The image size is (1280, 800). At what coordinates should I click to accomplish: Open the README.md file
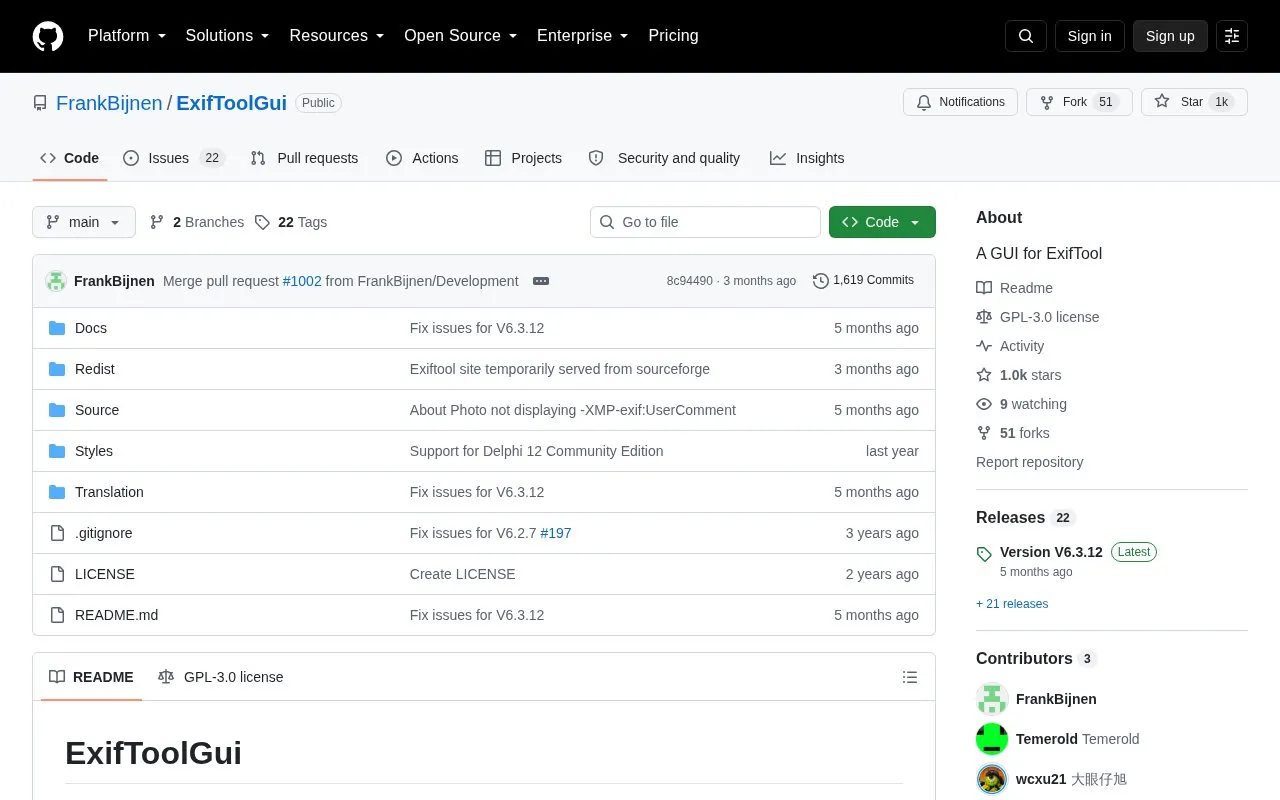[116, 615]
